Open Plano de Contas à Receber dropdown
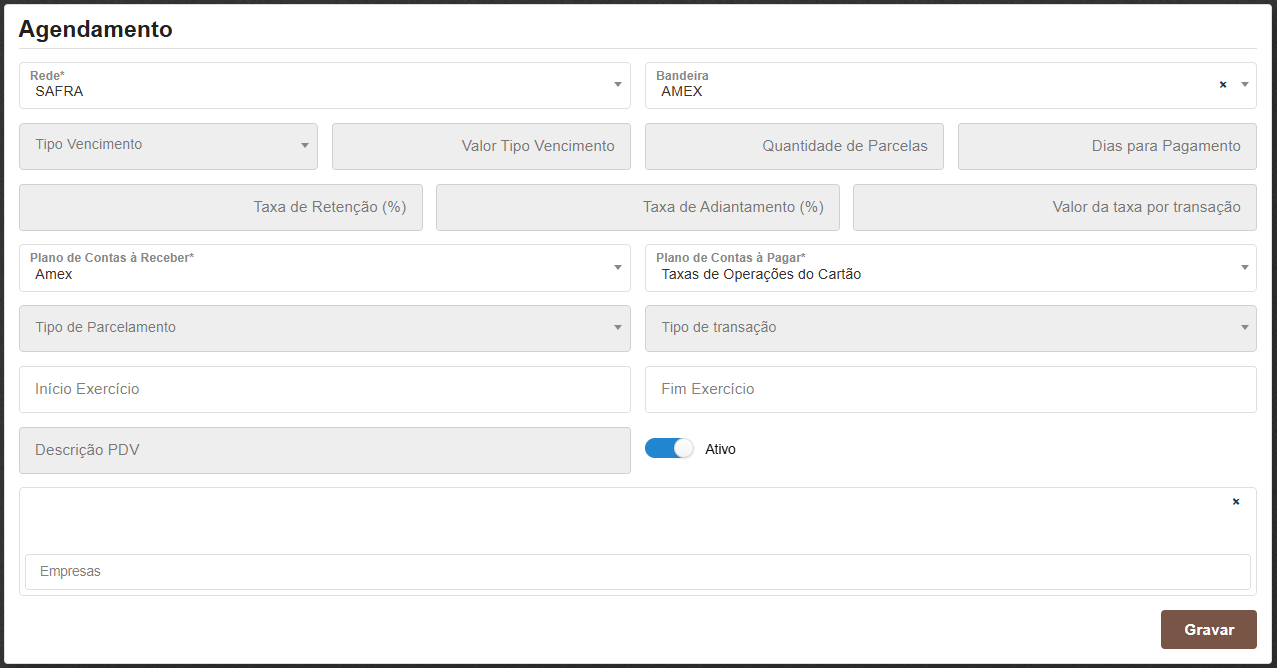 pos(618,268)
